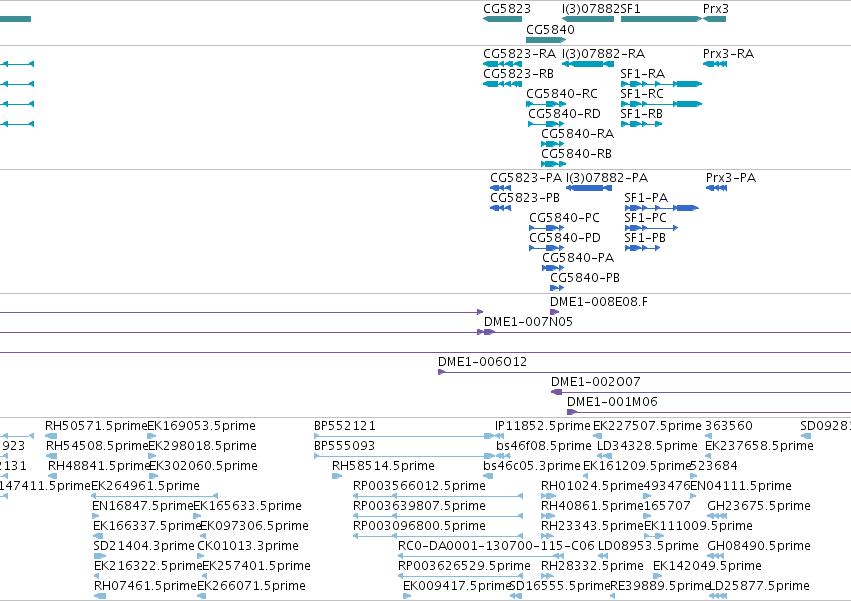Open EST RH50571.5prime
The image size is (851, 601).
(96, 426)
